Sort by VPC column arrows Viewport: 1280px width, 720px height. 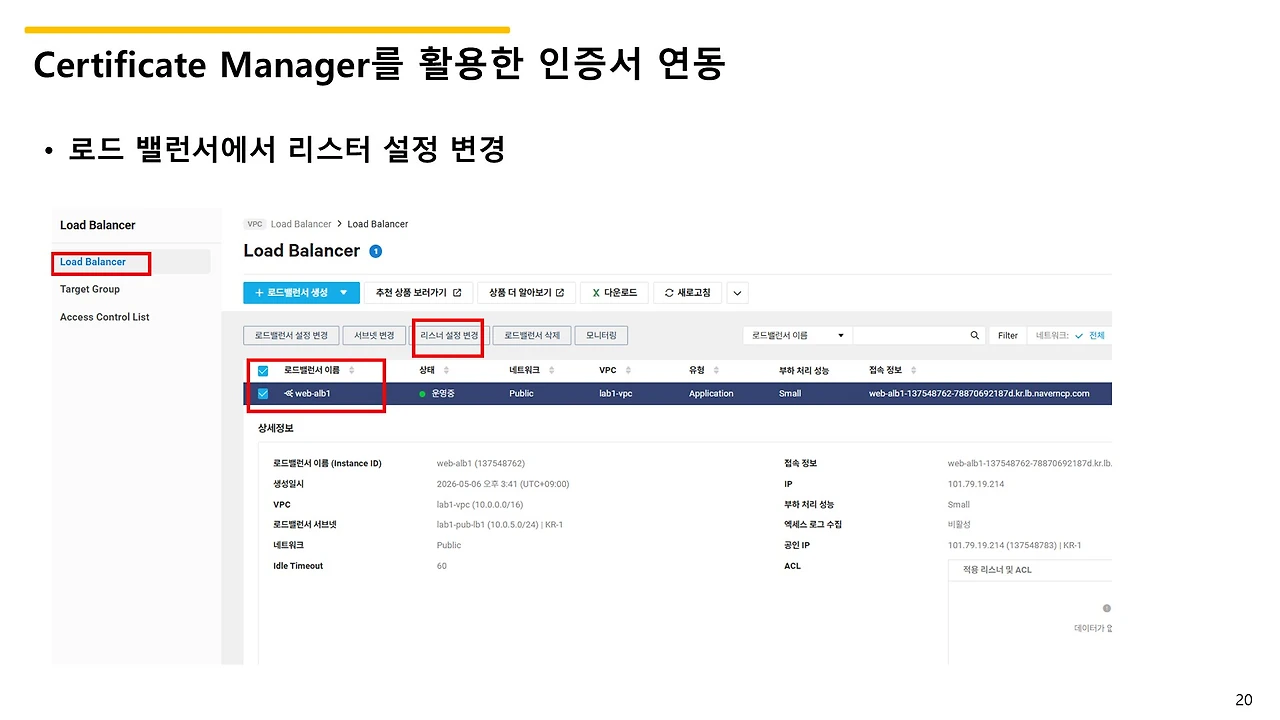tap(626, 370)
